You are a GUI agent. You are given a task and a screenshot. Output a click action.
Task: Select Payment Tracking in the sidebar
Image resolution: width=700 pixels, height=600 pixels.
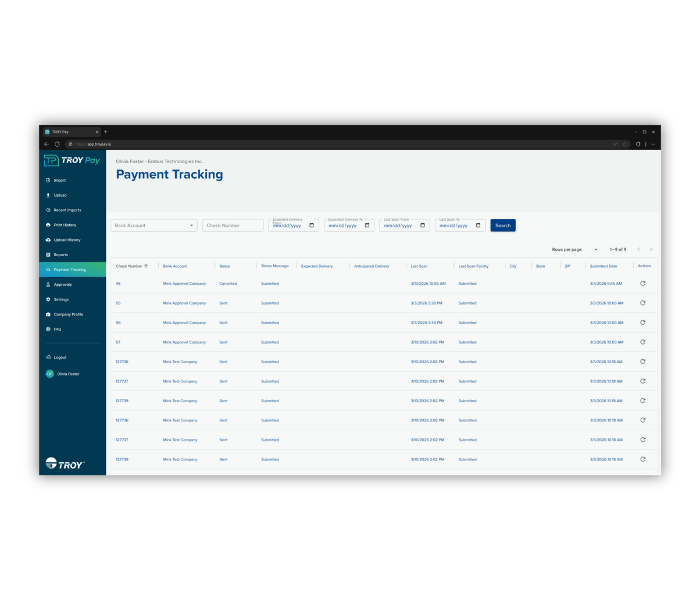coord(72,270)
